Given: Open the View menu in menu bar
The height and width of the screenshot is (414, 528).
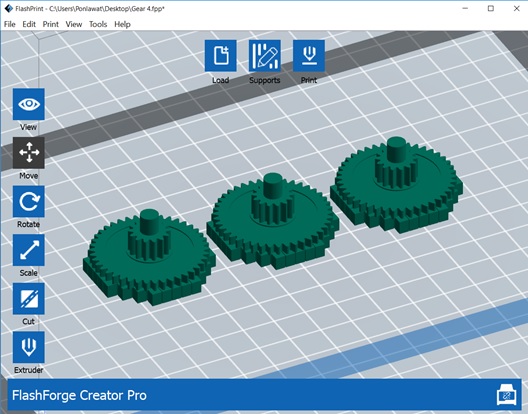Looking at the screenshot, I should tap(74, 24).
